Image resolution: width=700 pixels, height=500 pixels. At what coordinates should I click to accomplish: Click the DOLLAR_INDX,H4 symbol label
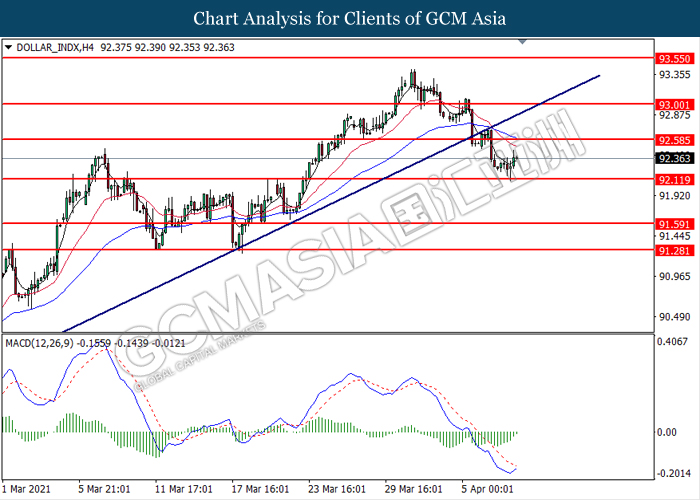click(55, 47)
